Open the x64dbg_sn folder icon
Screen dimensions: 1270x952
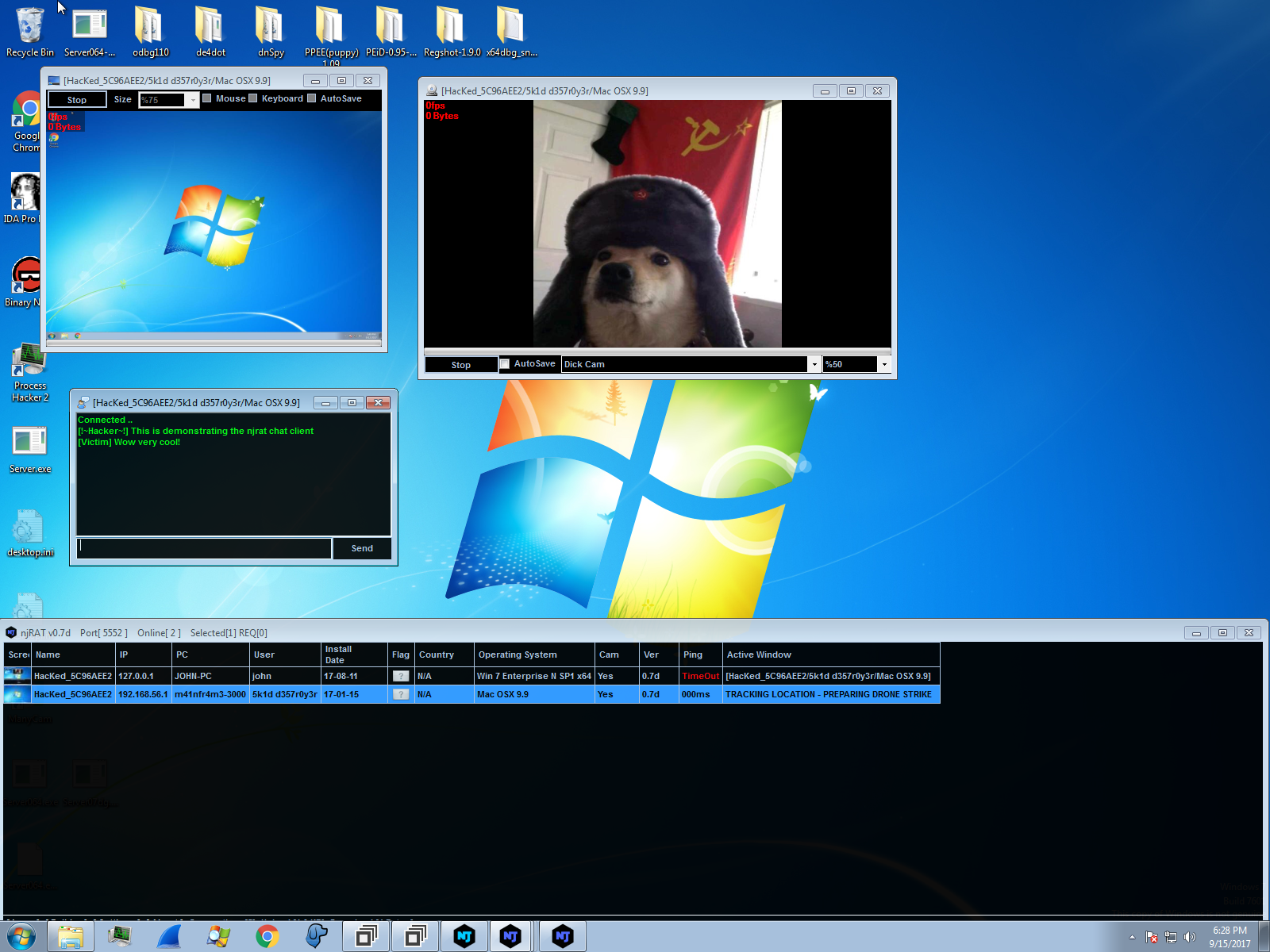(x=512, y=32)
